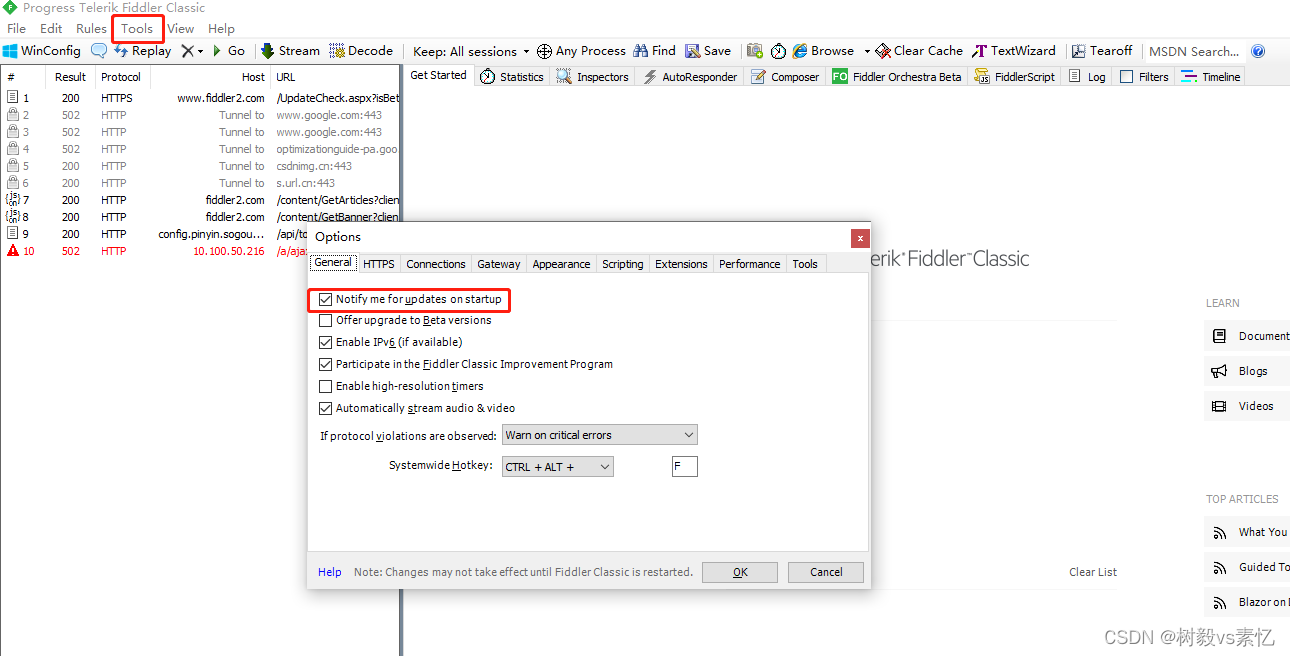Viewport: 1290px width, 656px height.
Task: Click the Any Process target icon
Action: point(544,51)
